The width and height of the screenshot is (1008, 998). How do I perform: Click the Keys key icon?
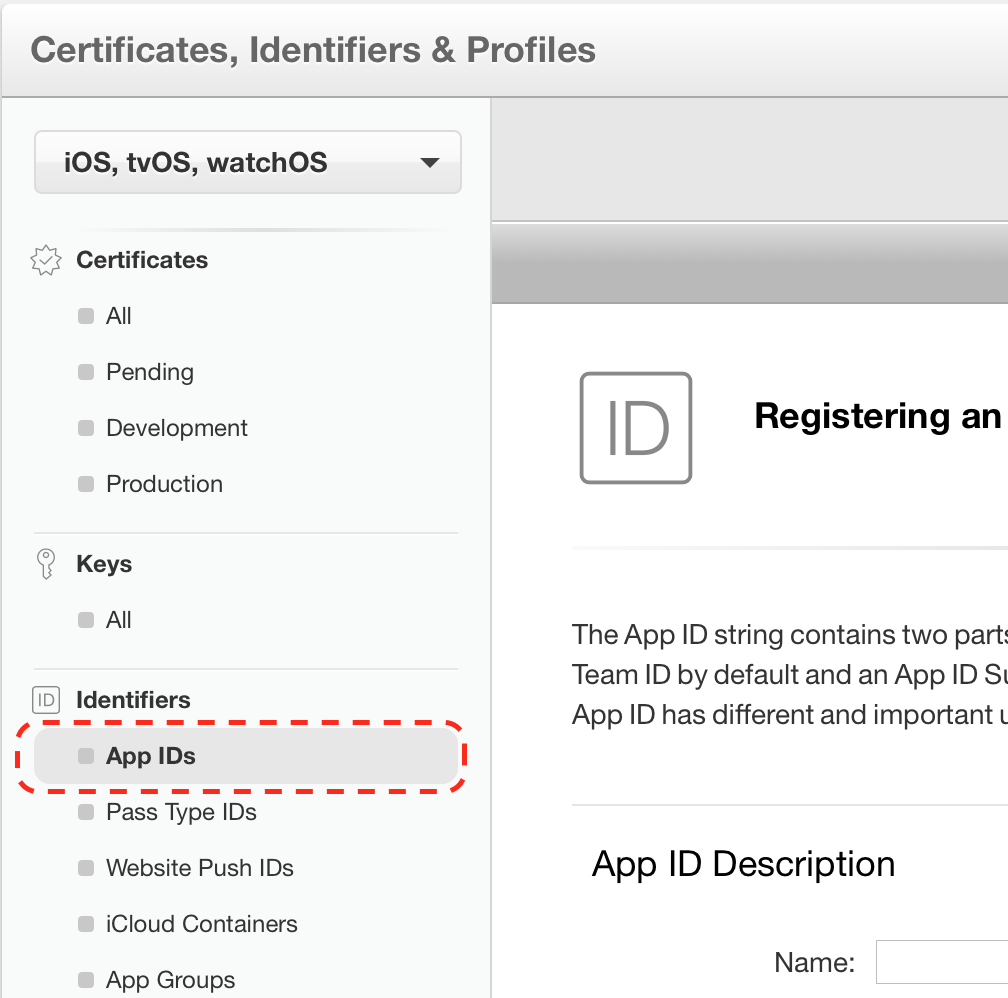(x=46, y=564)
